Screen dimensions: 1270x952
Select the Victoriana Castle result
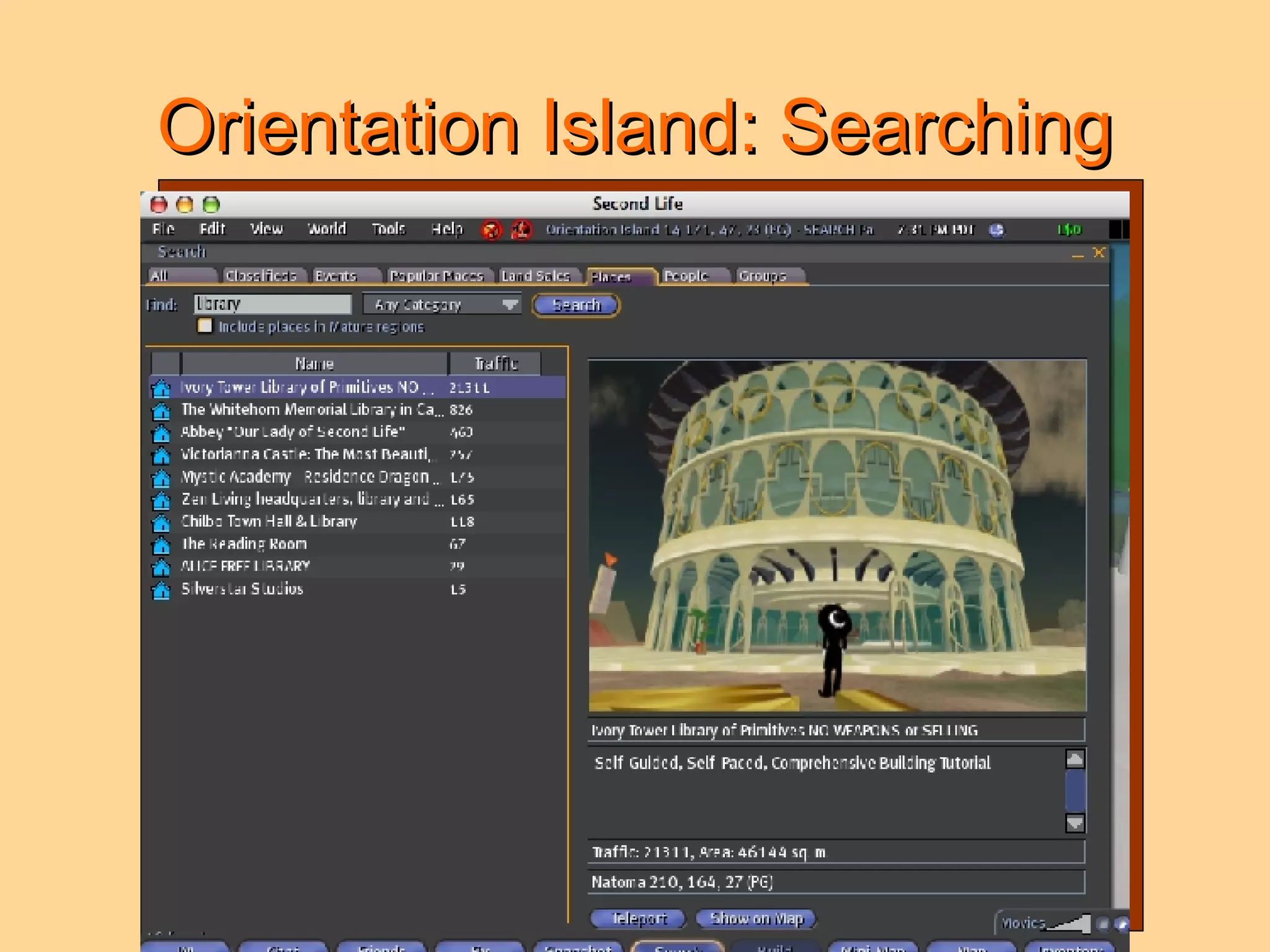[357, 455]
